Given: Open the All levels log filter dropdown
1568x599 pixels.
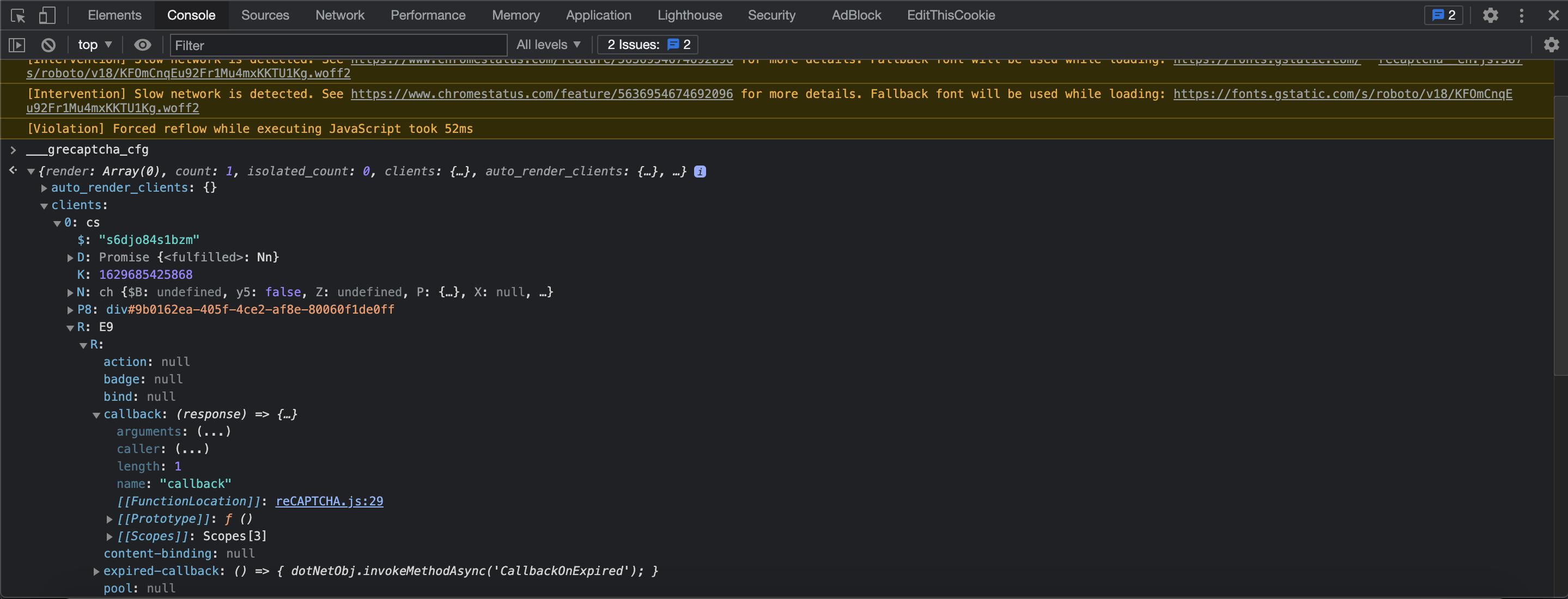Looking at the screenshot, I should [x=547, y=45].
